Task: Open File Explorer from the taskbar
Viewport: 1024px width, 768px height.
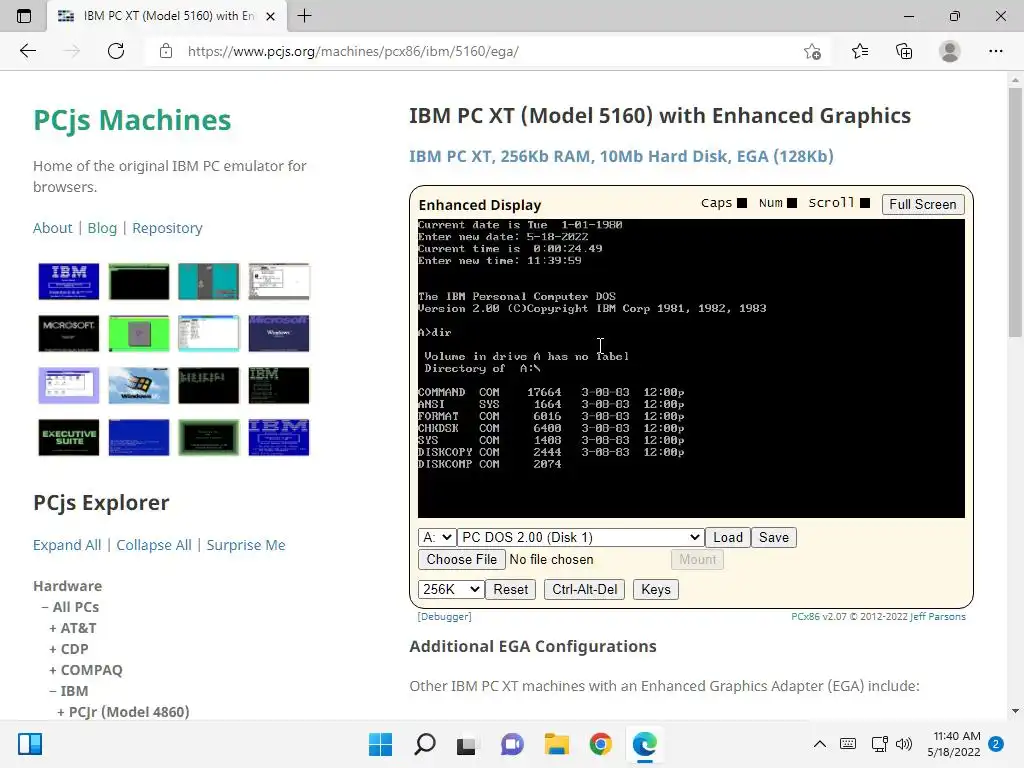Action: coord(556,744)
